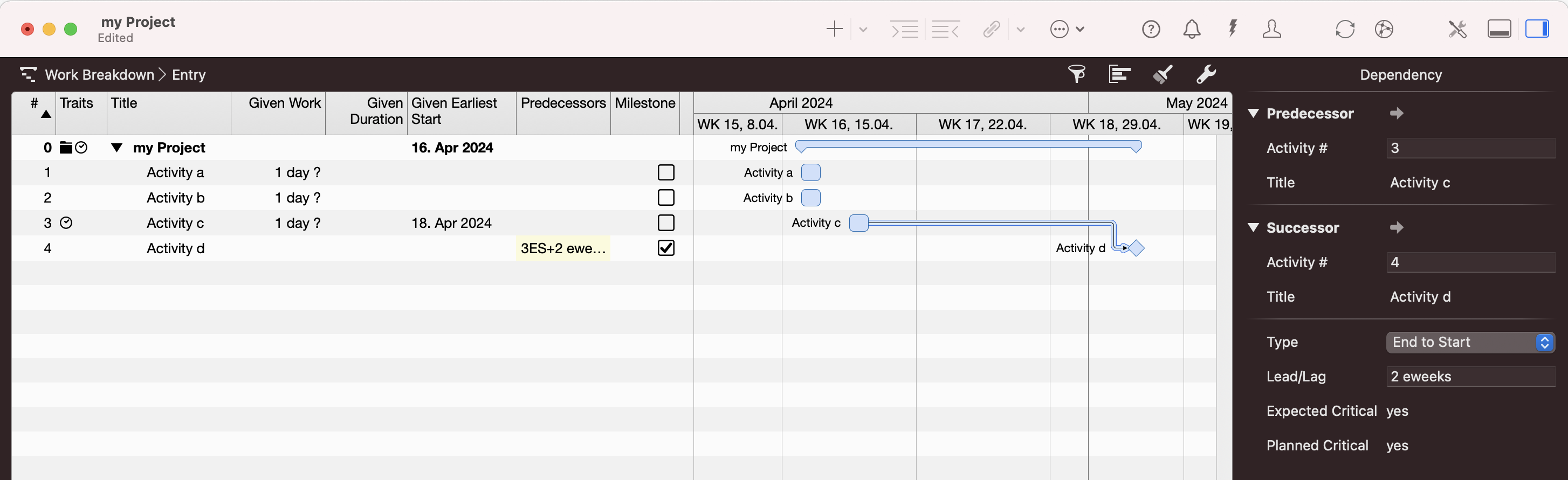Viewport: 1568px width, 480px height.
Task: Click the my Project summary bar in Gantt
Action: [x=968, y=145]
